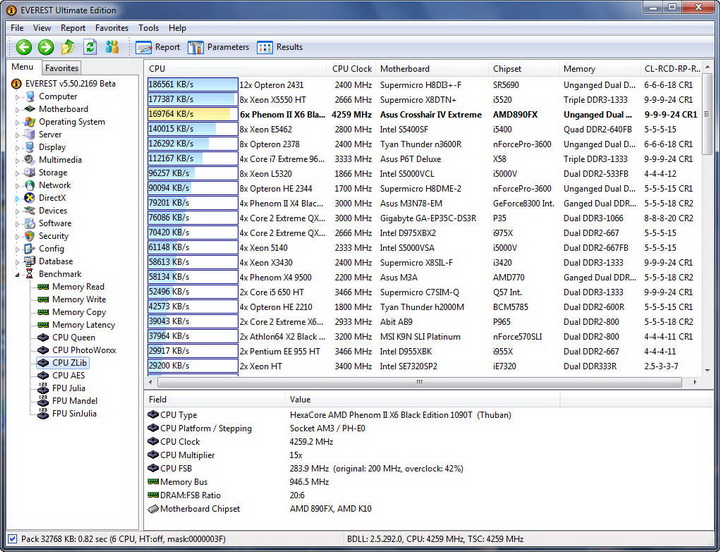The height and width of the screenshot is (552, 720).
Task: Open the View menu
Action: pyautogui.click(x=42, y=28)
